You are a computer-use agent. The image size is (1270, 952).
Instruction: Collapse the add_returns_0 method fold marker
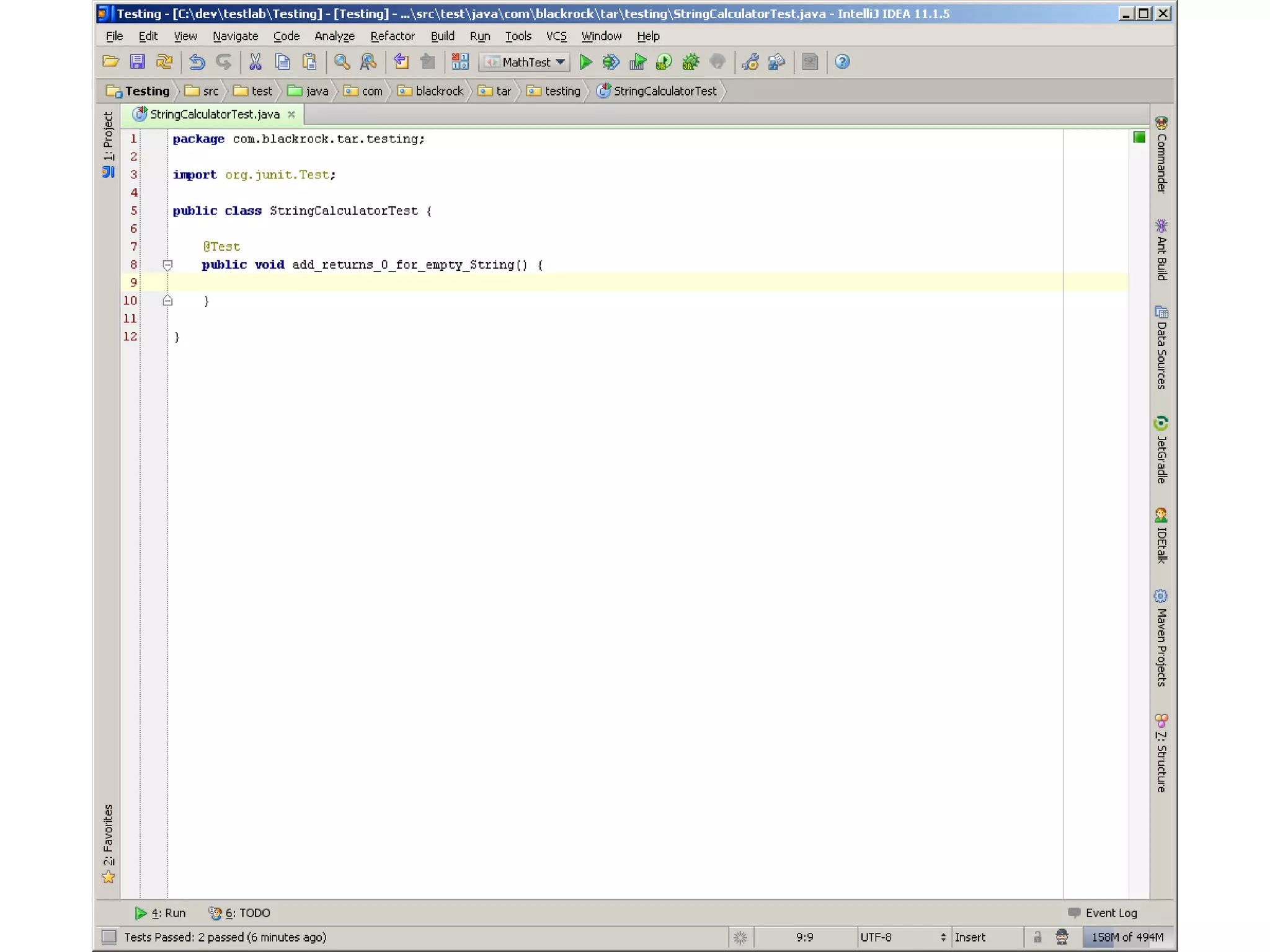(x=167, y=265)
